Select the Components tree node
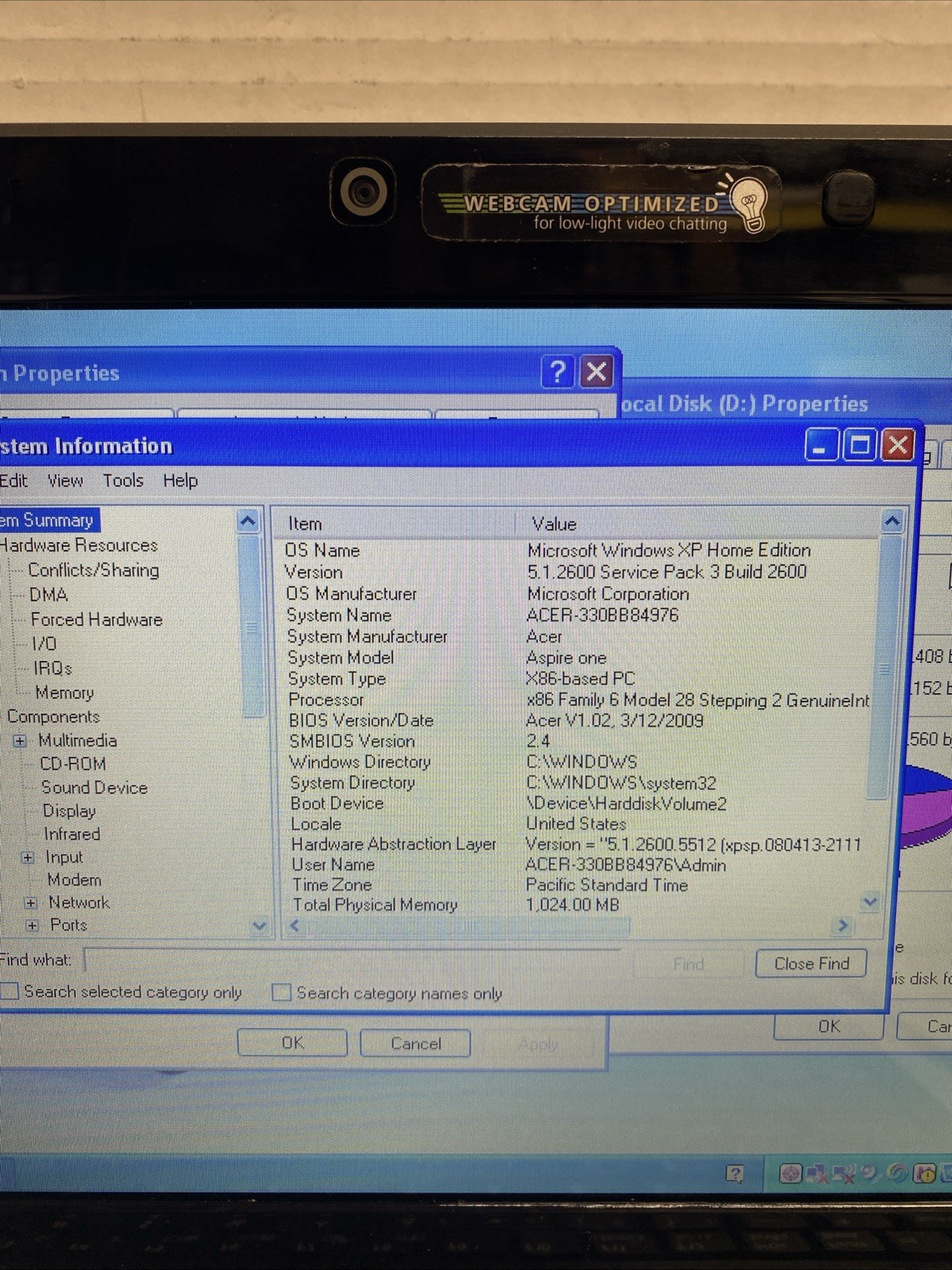 (x=53, y=716)
